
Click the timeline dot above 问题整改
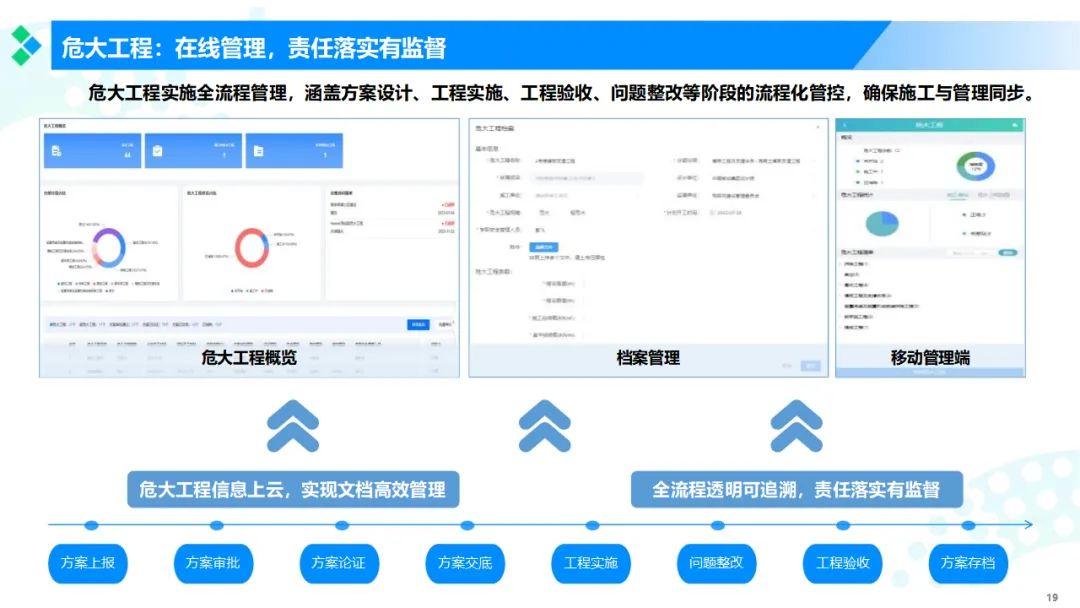tap(718, 525)
